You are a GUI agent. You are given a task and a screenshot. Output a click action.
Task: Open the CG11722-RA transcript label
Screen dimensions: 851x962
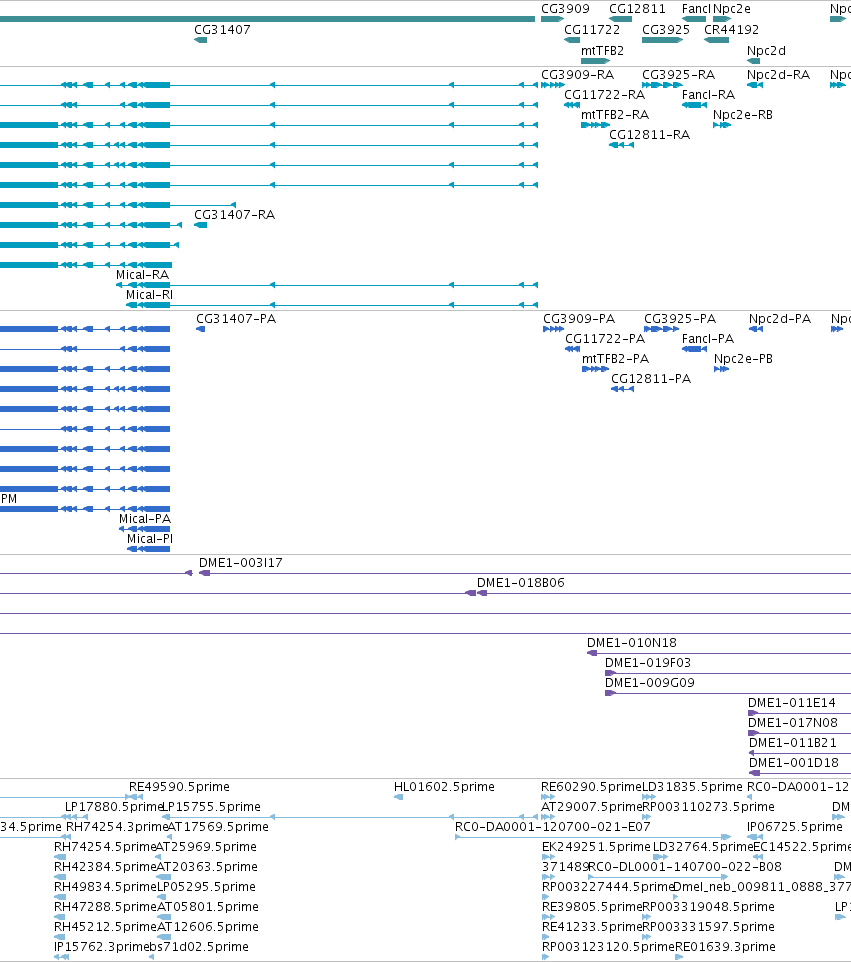click(x=604, y=94)
